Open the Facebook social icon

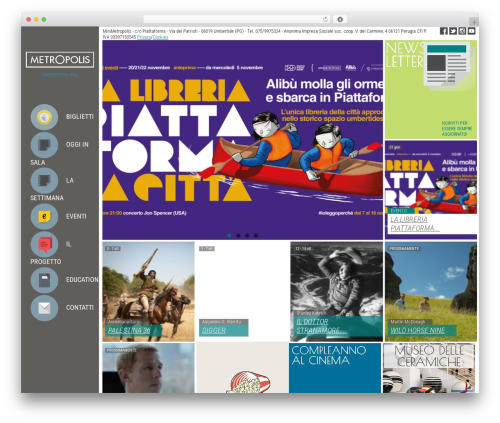coord(444,31)
